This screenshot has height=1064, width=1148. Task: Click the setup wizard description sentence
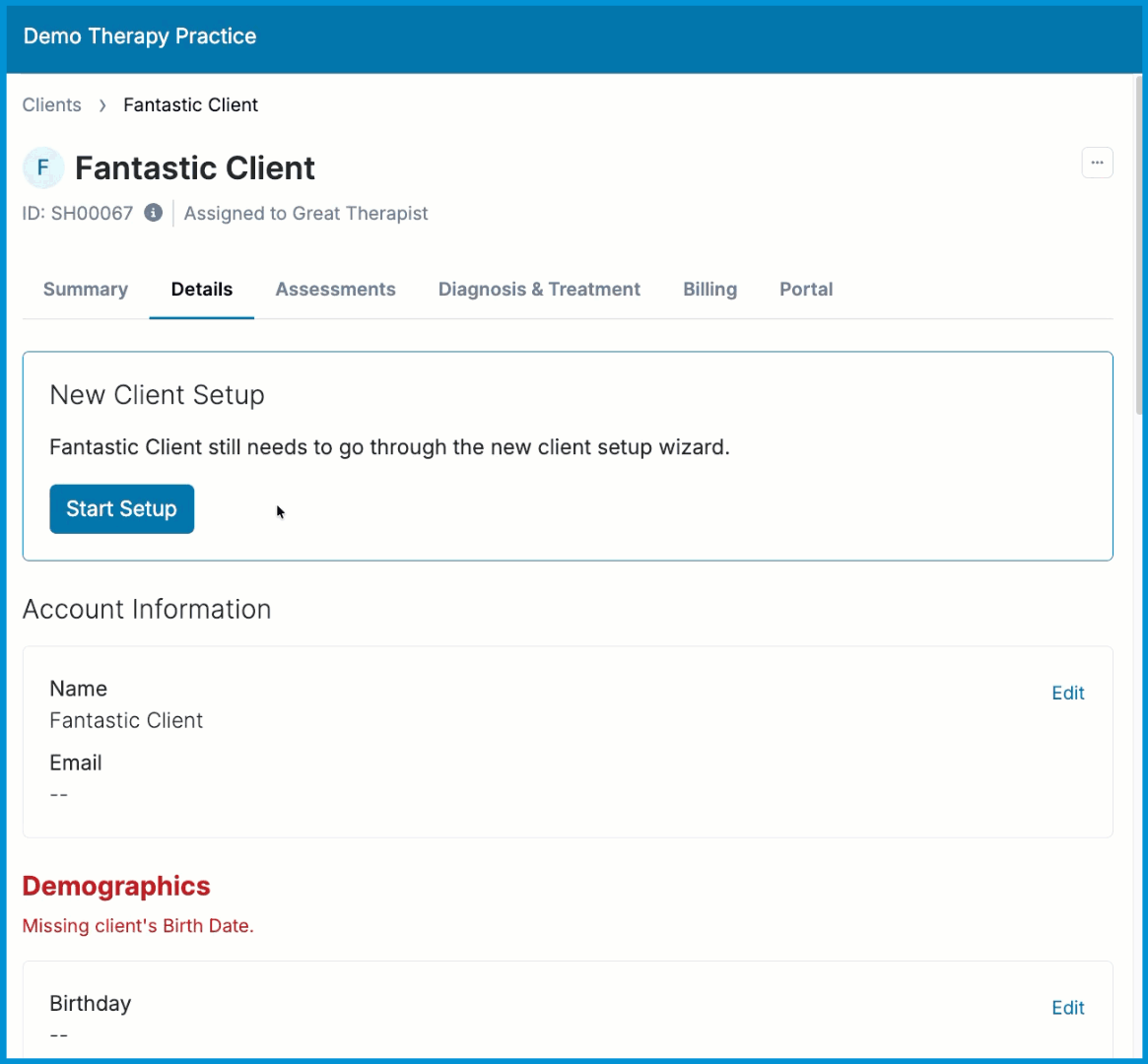click(389, 447)
